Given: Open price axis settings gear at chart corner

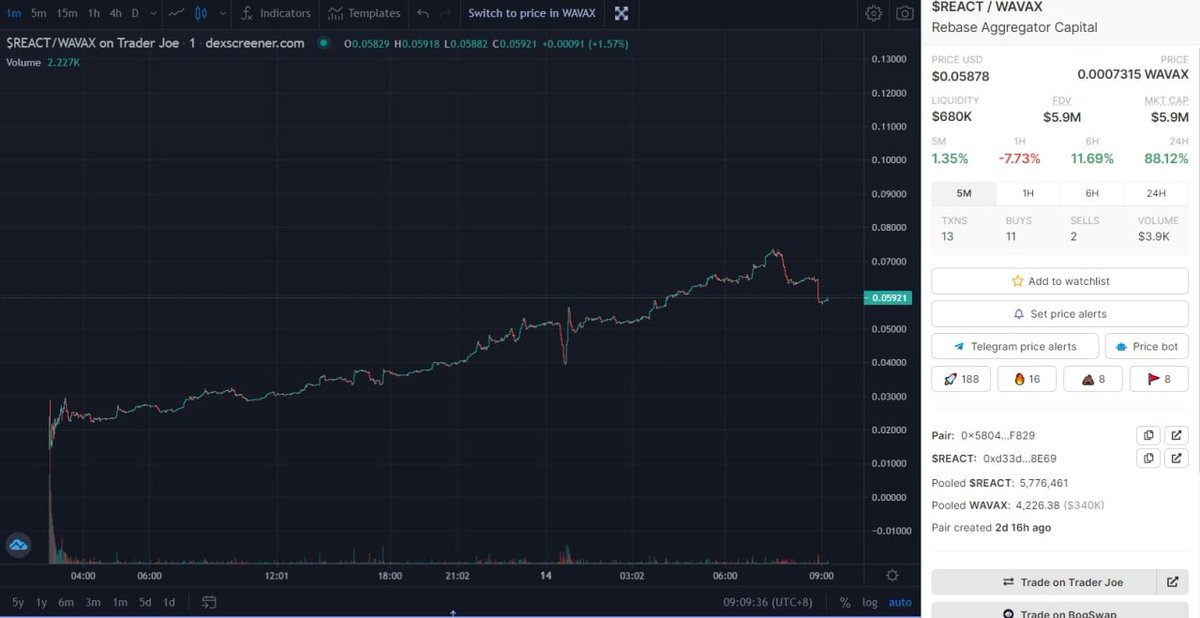Looking at the screenshot, I should (x=892, y=576).
